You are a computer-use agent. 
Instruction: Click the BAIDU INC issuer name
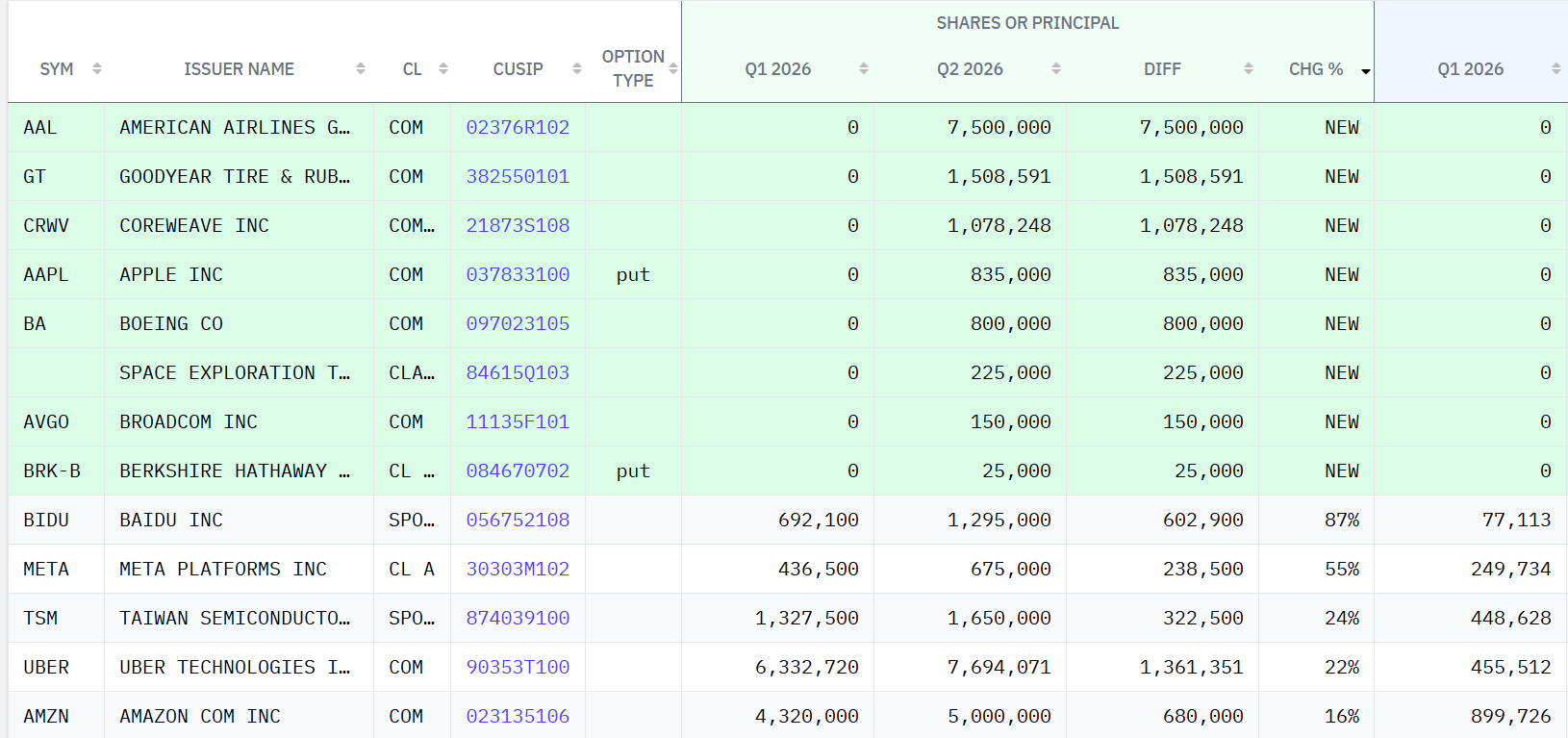pos(171,520)
